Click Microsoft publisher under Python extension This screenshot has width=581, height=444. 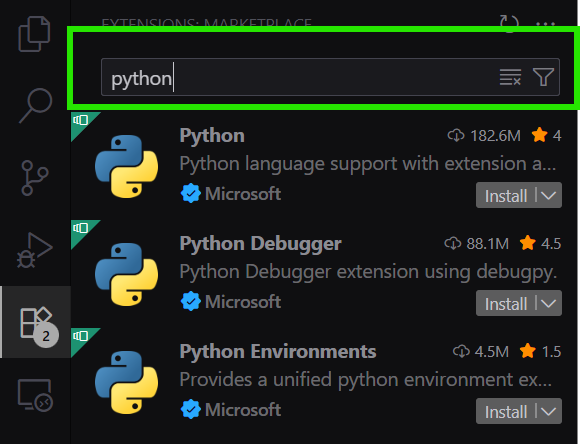coord(231,194)
